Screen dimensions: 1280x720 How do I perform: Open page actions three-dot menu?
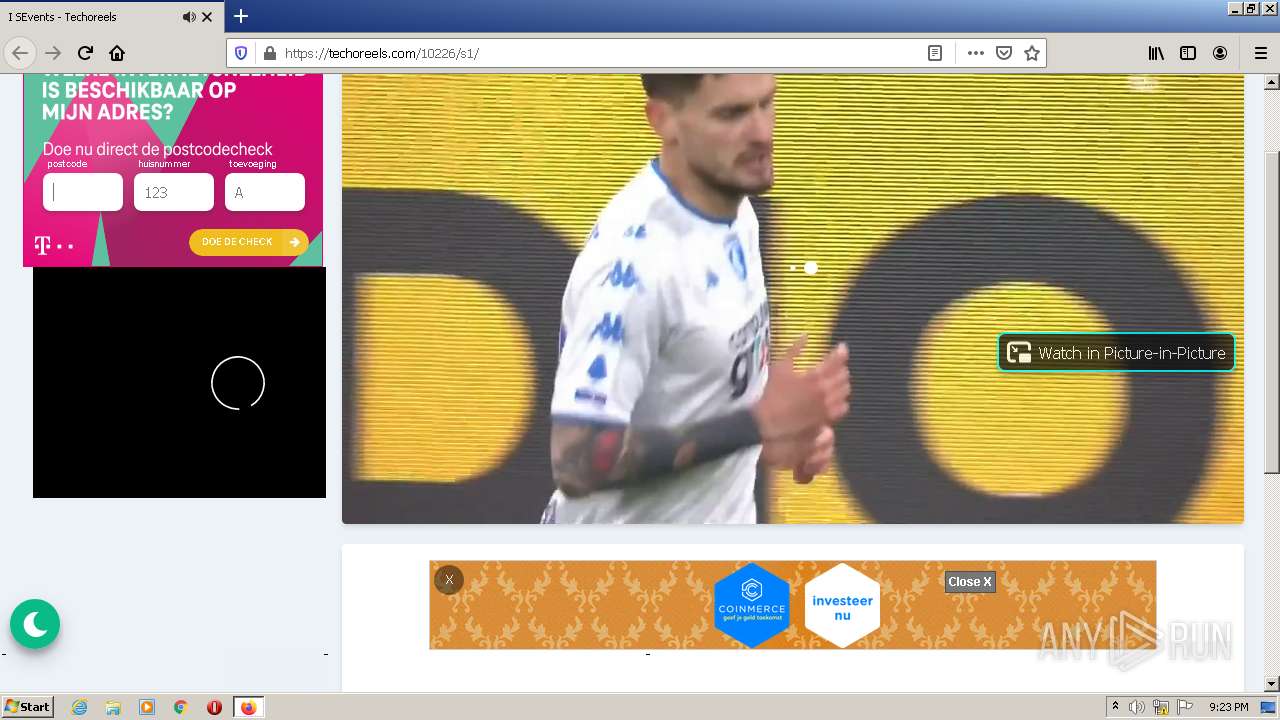(976, 53)
